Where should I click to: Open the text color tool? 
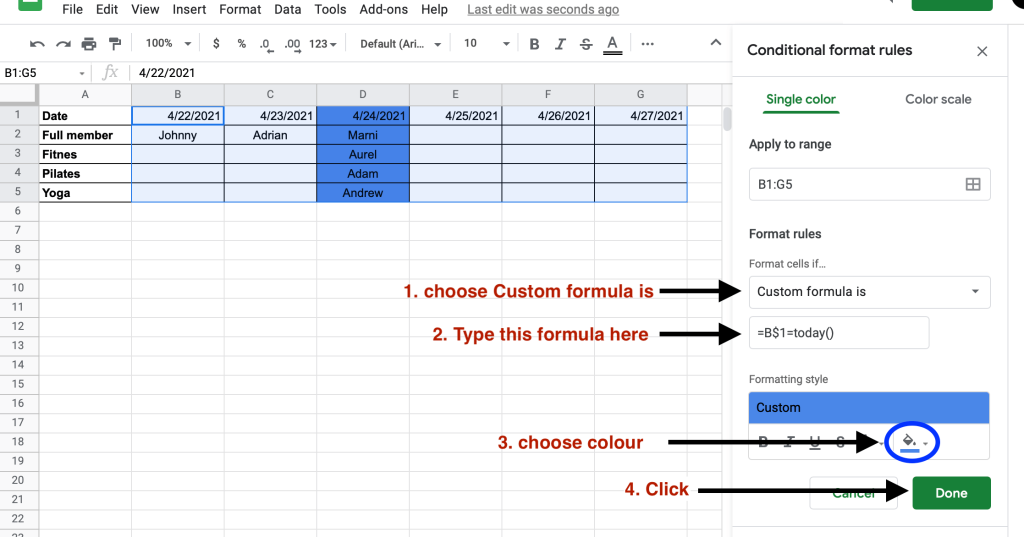click(x=612, y=44)
